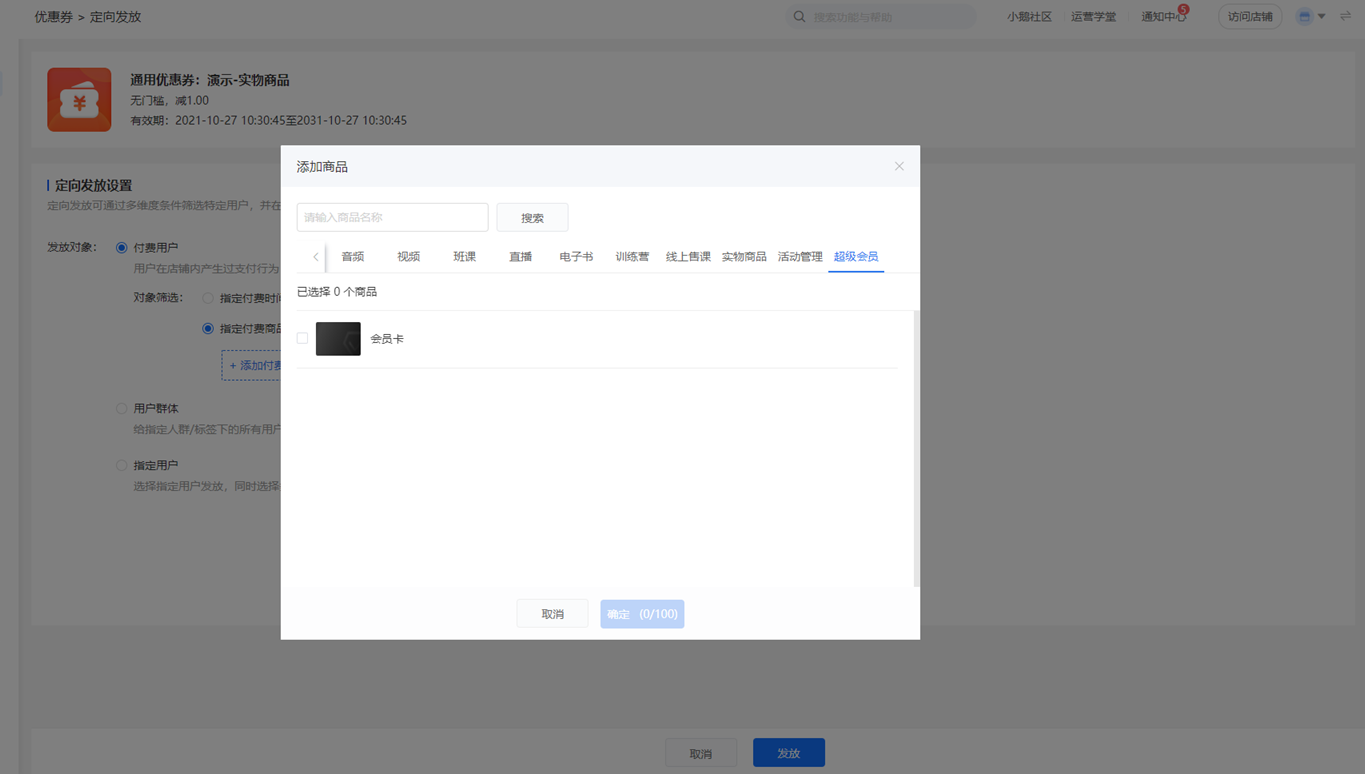Open the account dropdown arrow

pyautogui.click(x=1321, y=17)
